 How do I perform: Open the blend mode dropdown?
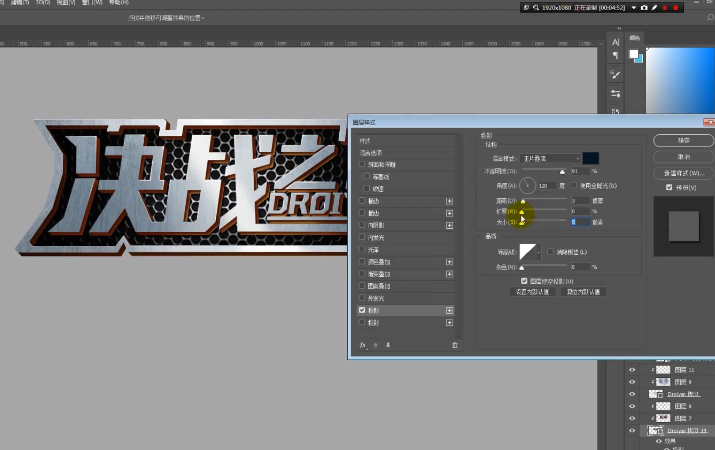[x=549, y=158]
